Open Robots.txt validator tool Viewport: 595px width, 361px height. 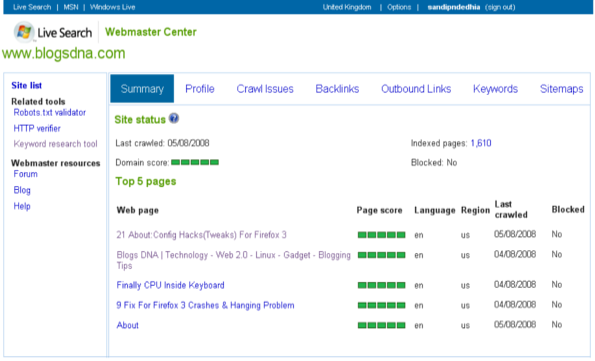click(x=50, y=112)
